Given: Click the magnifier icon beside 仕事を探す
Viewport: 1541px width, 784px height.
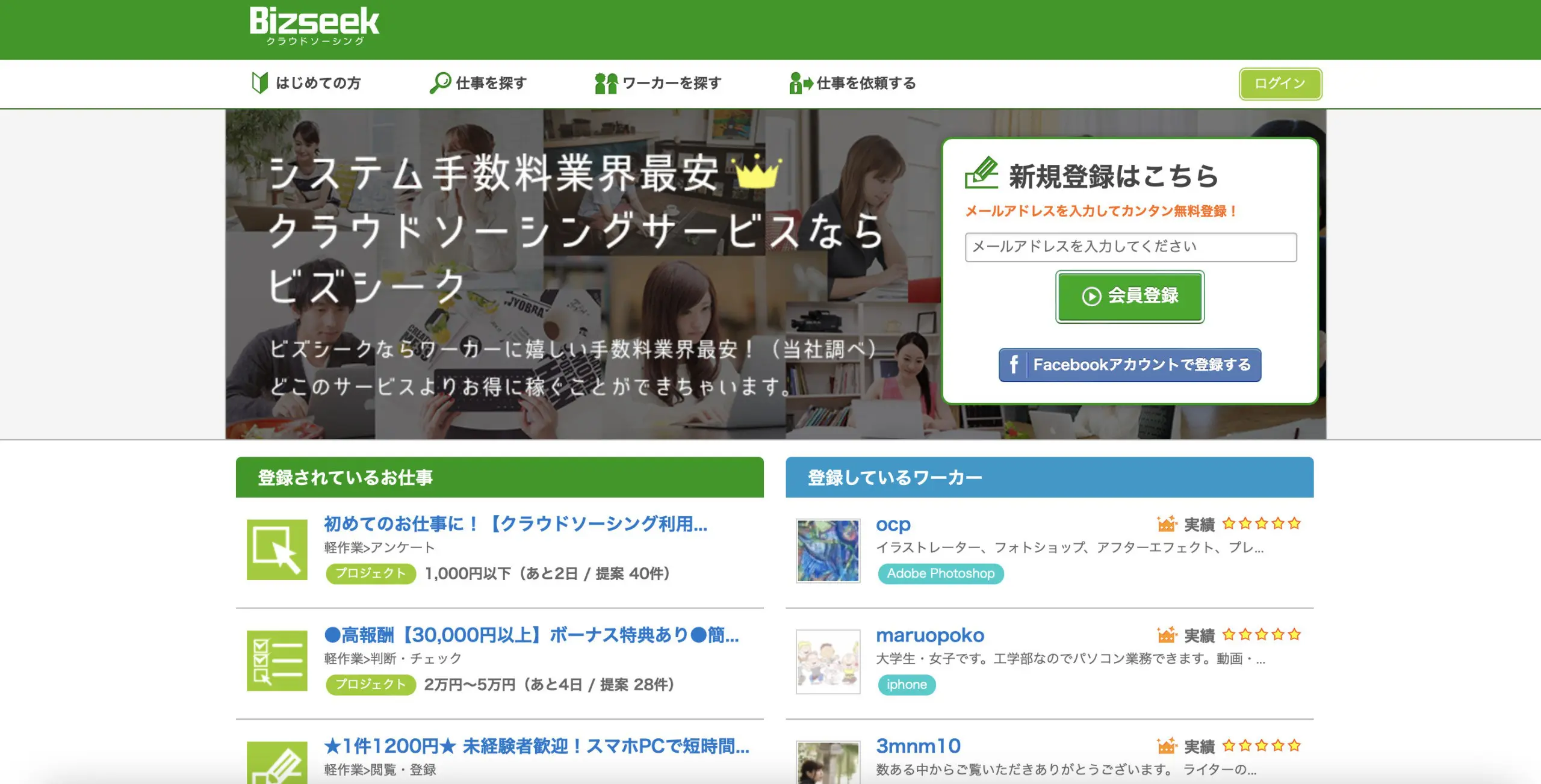Looking at the screenshot, I should point(440,82).
